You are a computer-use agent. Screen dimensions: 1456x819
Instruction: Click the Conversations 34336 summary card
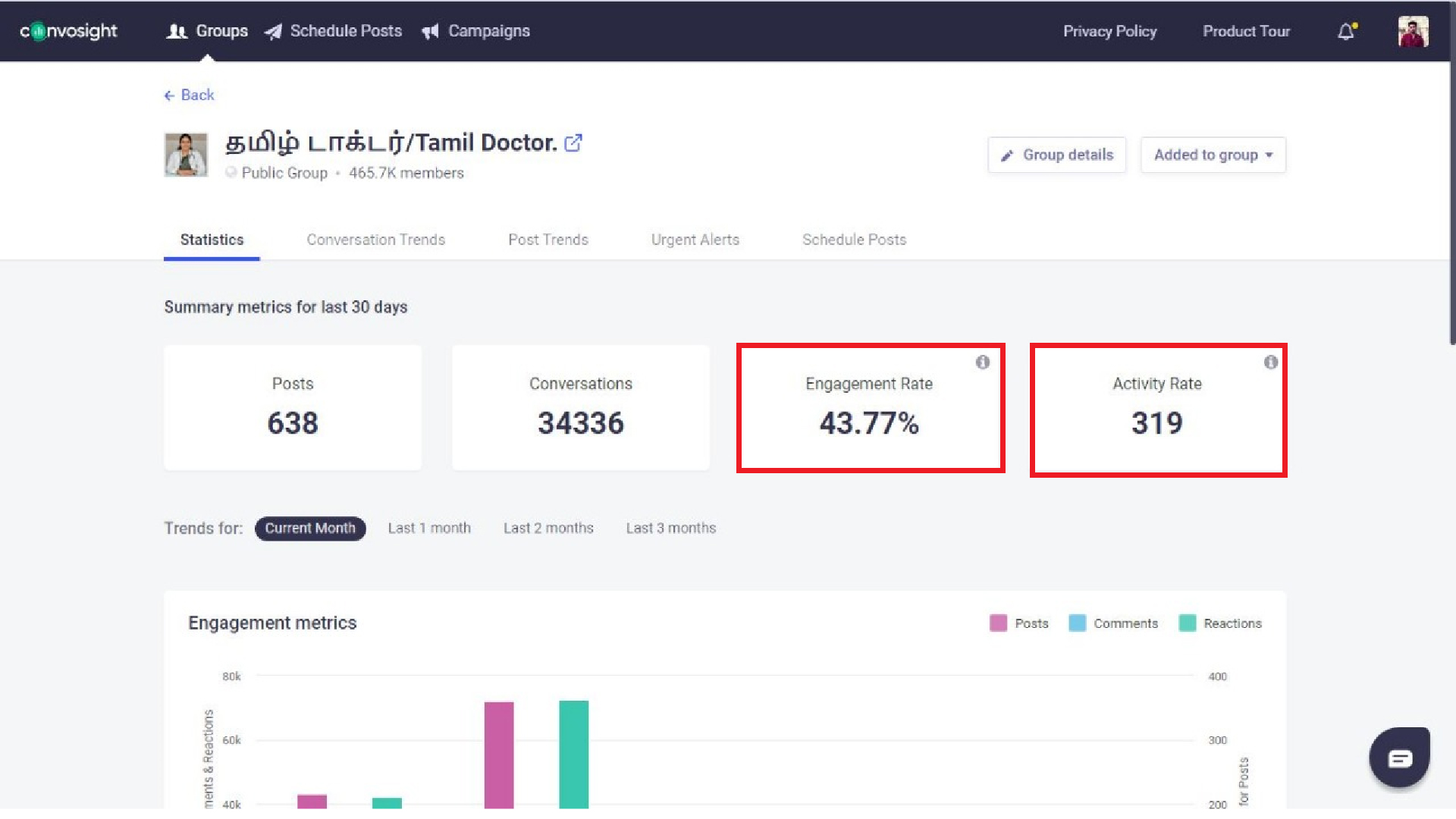pos(581,408)
